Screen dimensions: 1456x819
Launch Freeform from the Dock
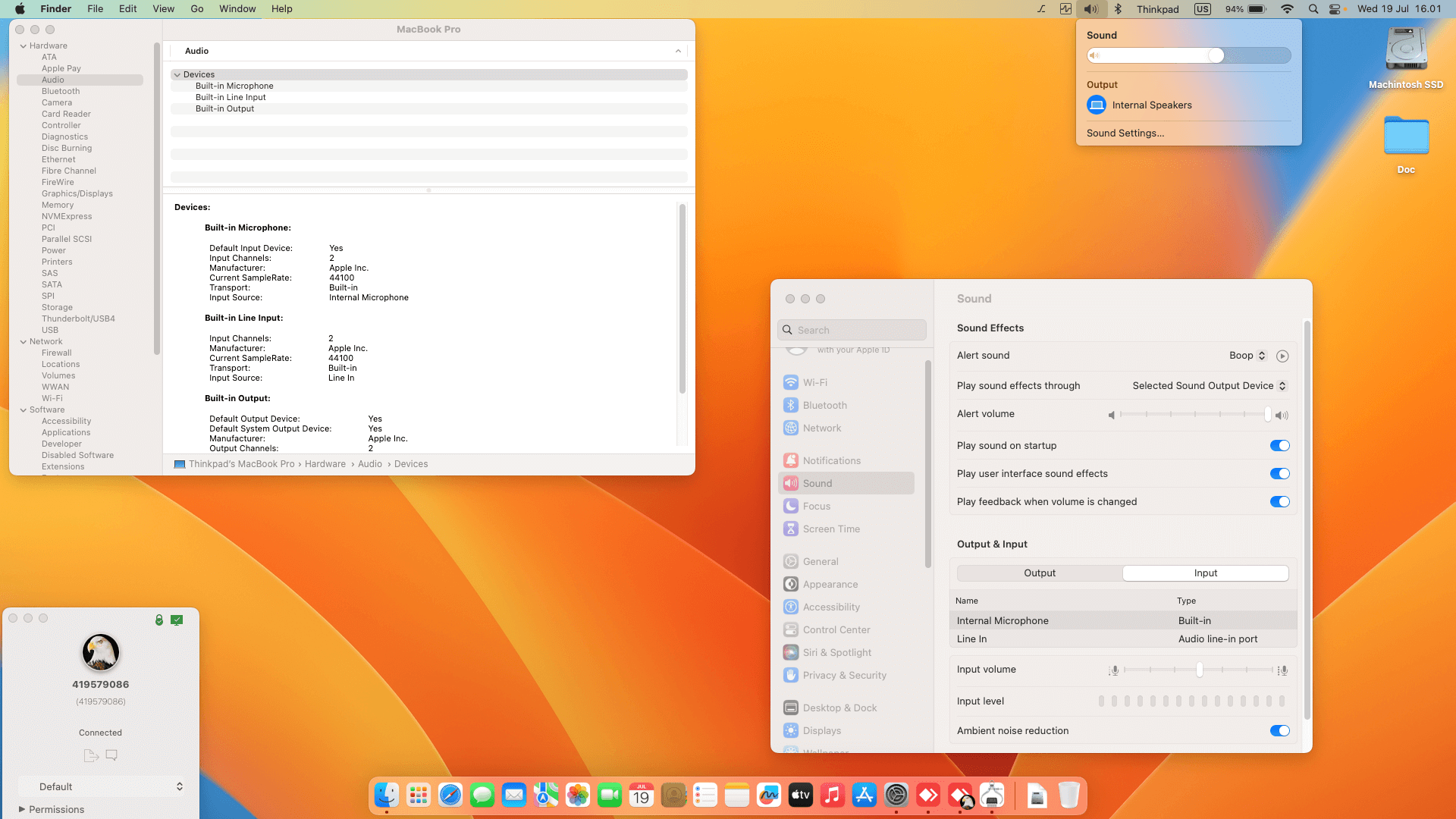tap(769, 795)
